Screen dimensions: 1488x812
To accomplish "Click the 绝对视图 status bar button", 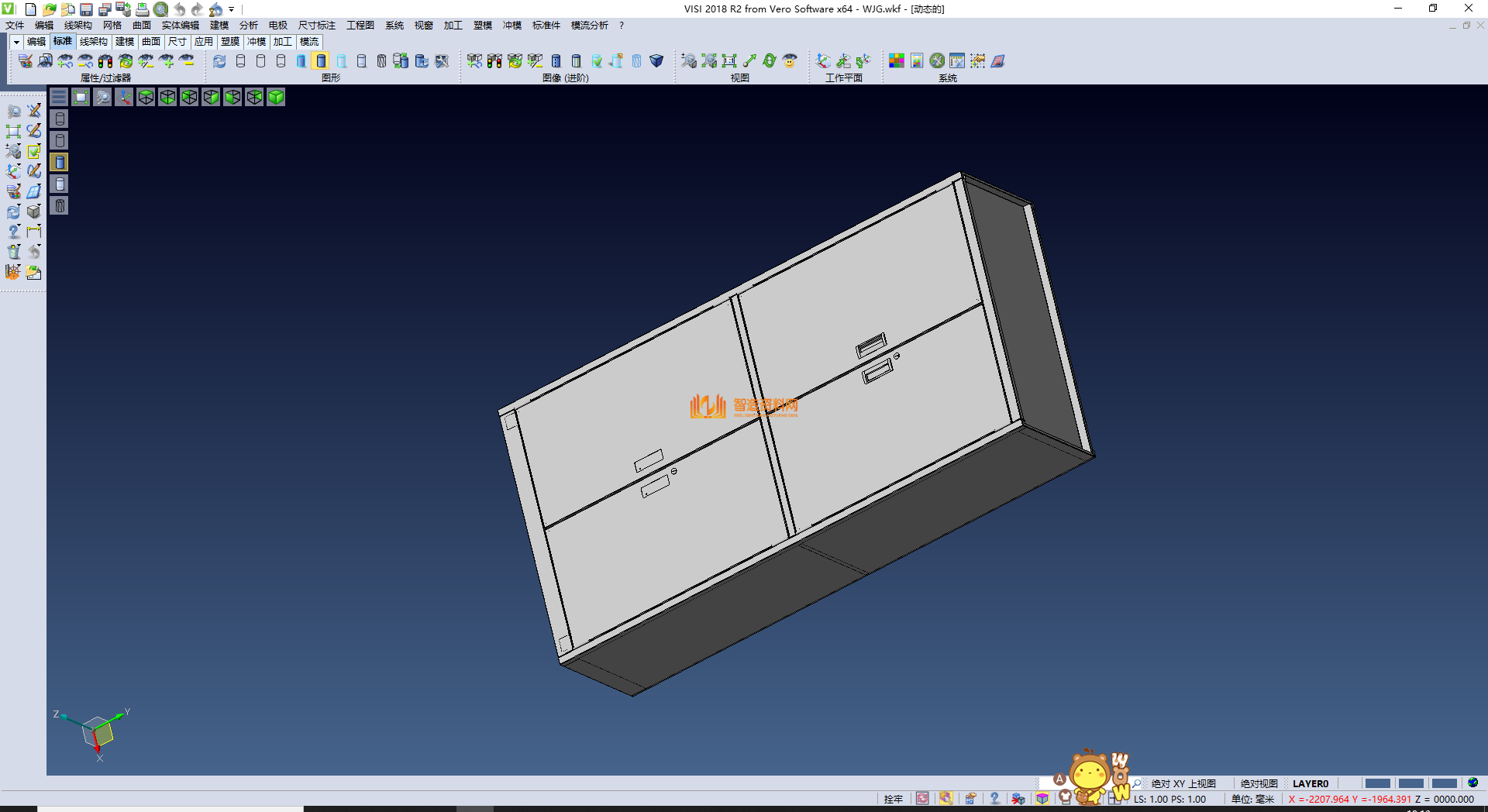I will [1259, 783].
